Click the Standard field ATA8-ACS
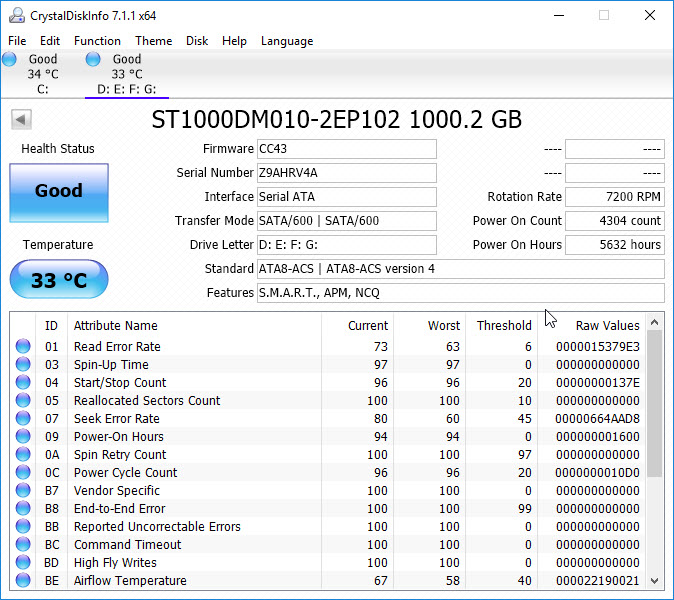Viewport: 674px width, 600px height. click(461, 269)
